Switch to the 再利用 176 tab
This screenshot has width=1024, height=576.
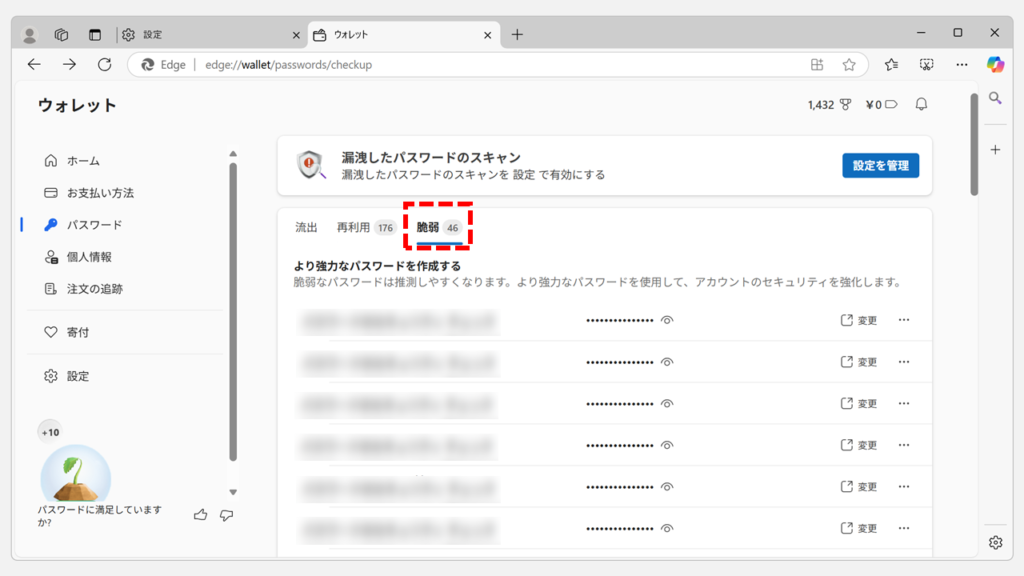click(x=366, y=227)
